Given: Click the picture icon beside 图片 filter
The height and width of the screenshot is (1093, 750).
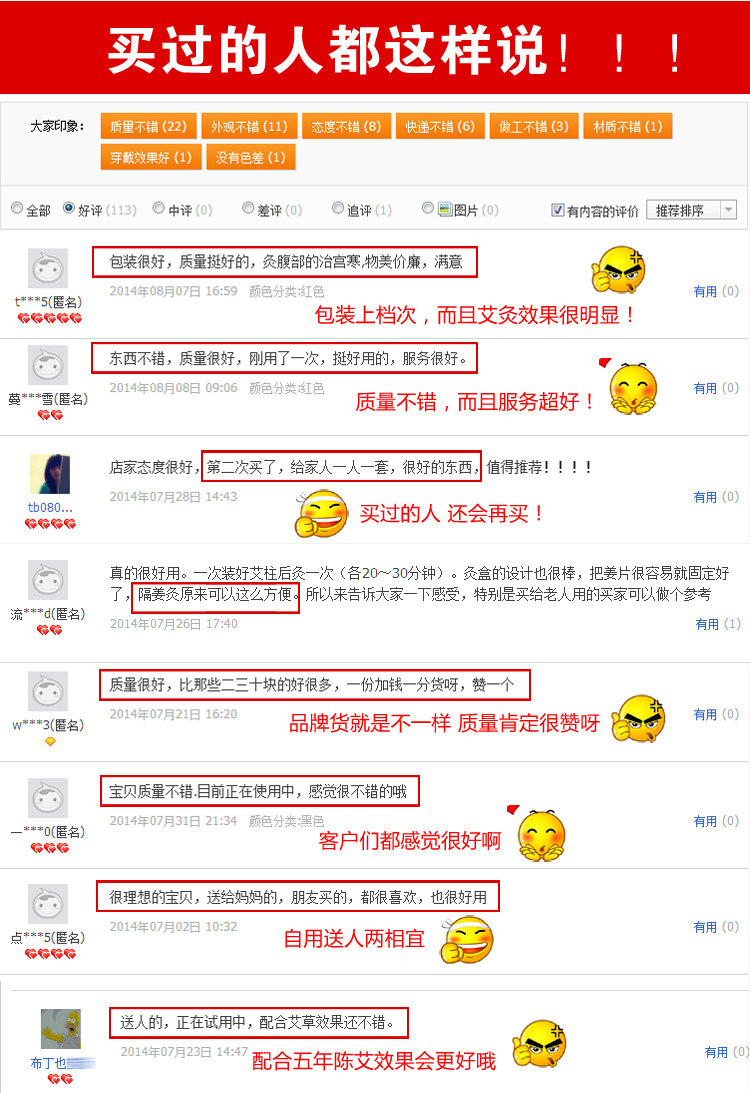Looking at the screenshot, I should [445, 209].
